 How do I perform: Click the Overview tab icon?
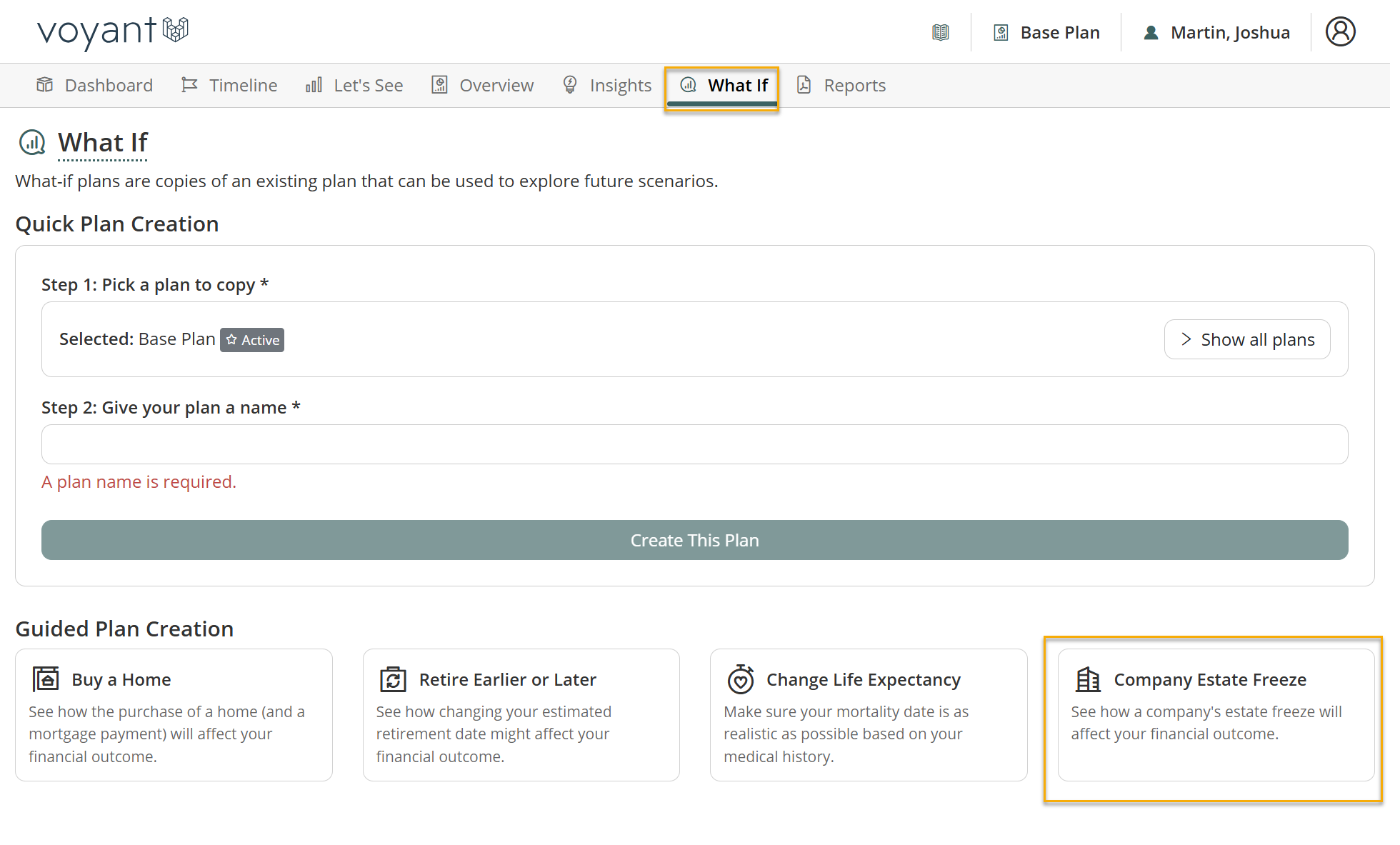[x=439, y=85]
